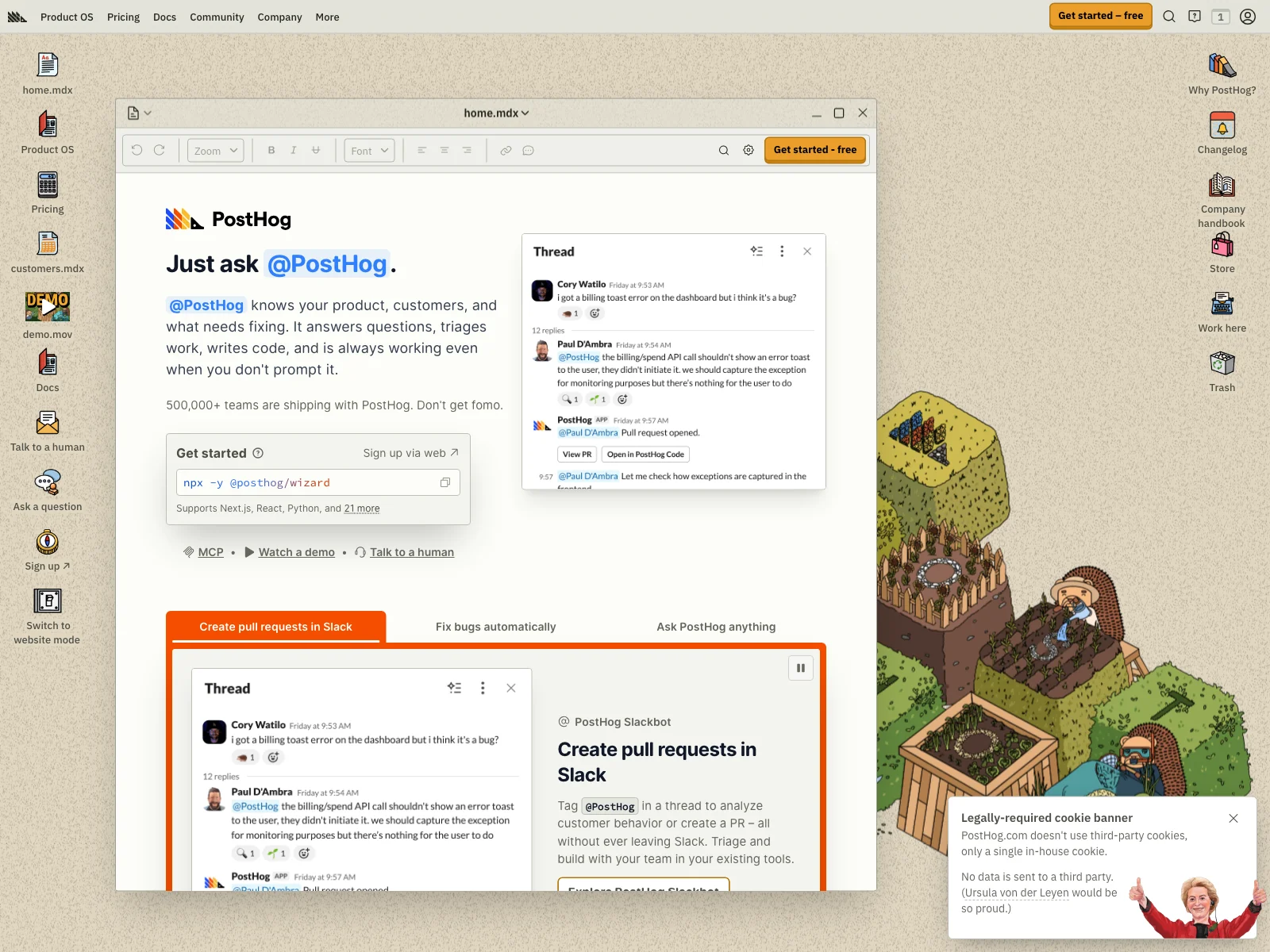Toggle strikethrough formatting

316,150
